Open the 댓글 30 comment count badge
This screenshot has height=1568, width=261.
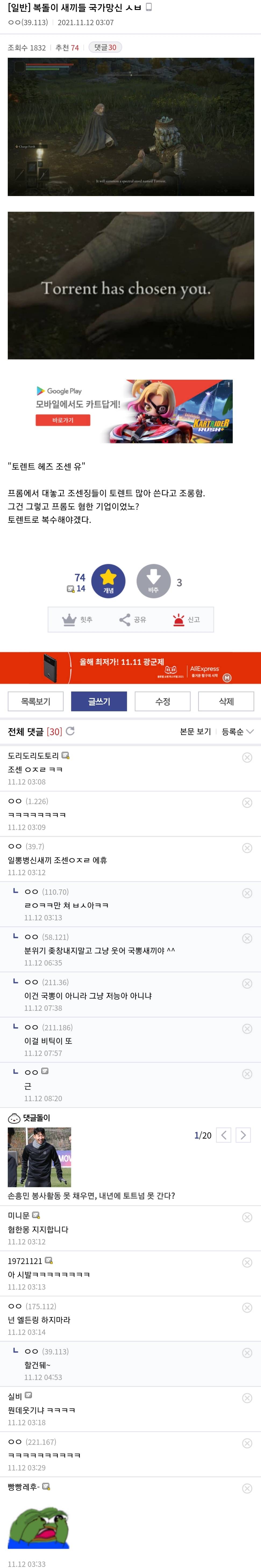105,48
